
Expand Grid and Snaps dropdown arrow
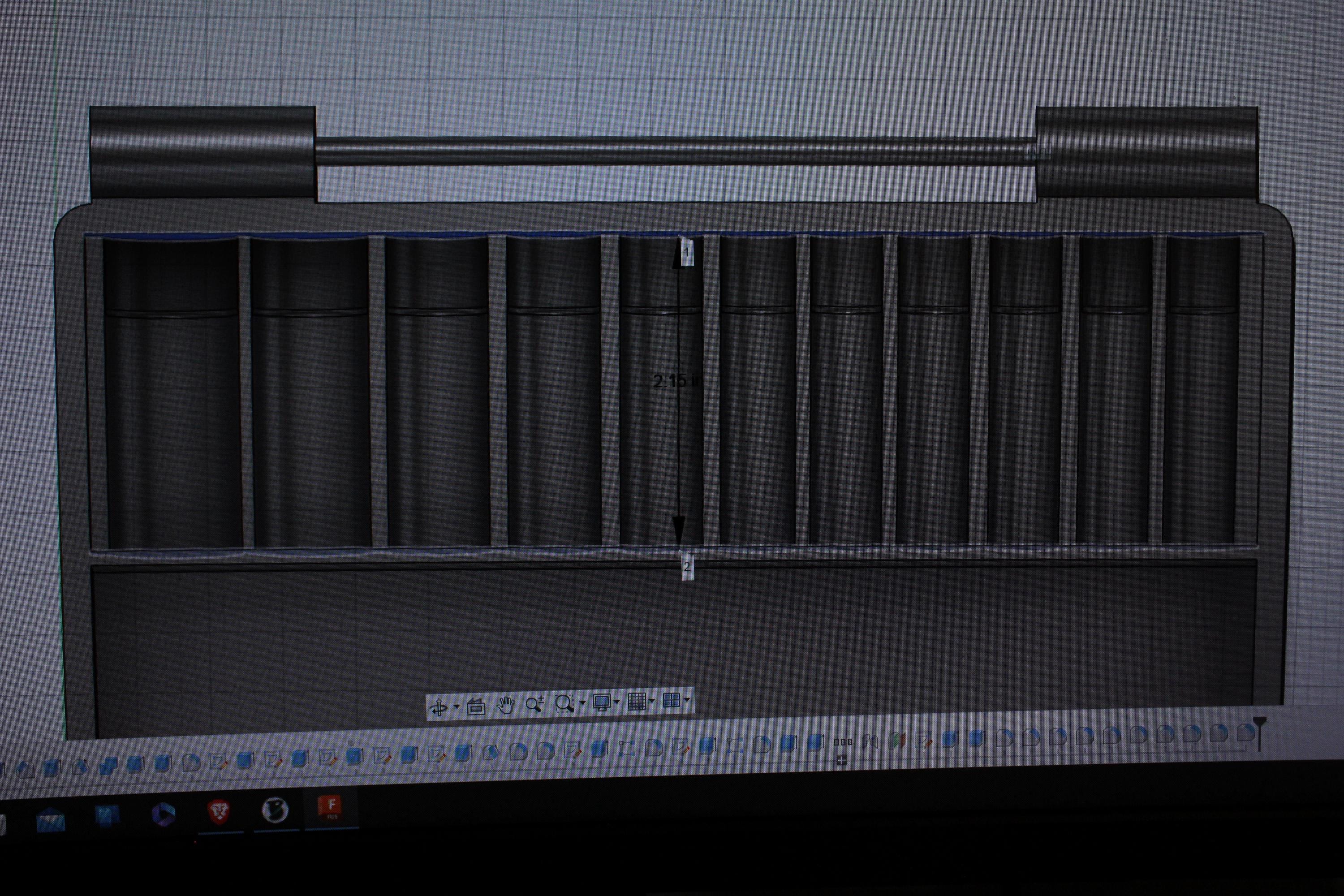652,701
